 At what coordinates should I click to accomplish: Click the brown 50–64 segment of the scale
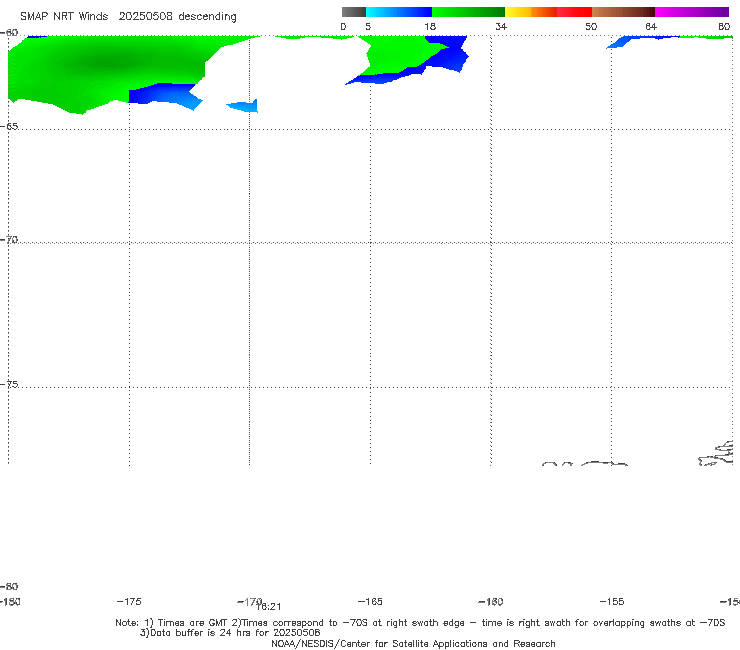click(x=623, y=12)
